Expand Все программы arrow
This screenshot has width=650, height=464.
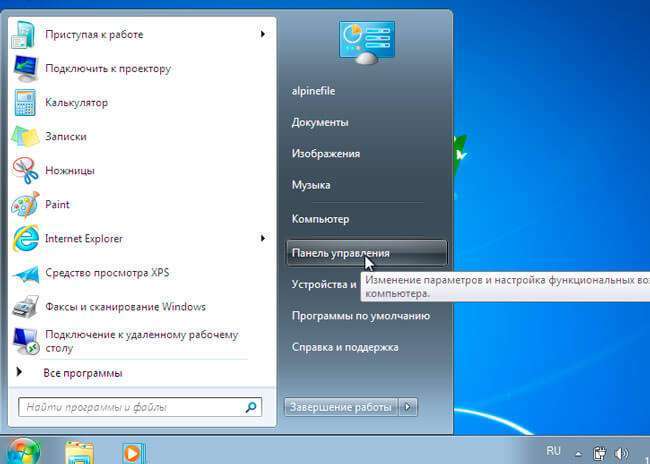click(x=19, y=372)
